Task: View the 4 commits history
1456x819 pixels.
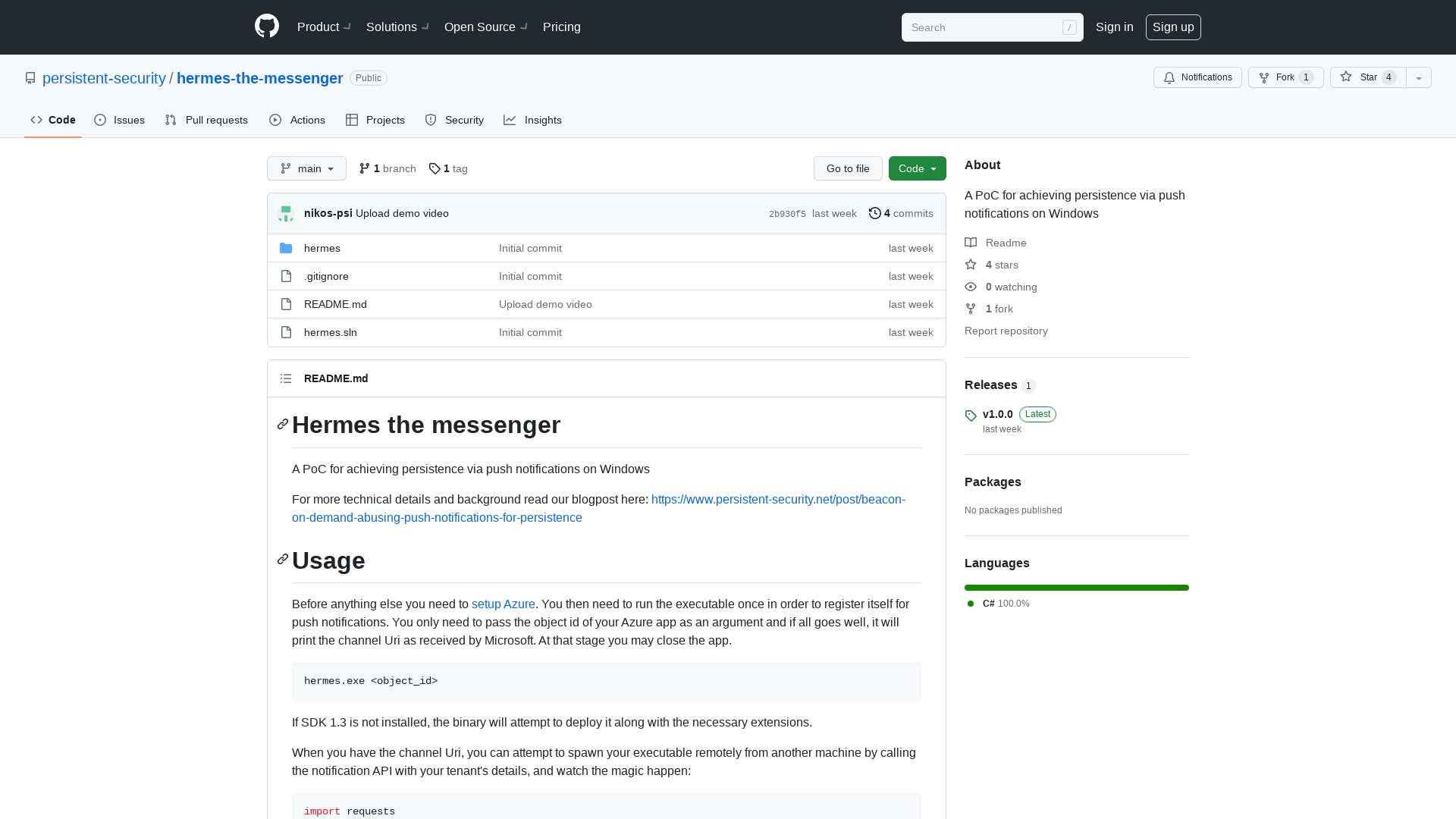Action: coord(901,213)
